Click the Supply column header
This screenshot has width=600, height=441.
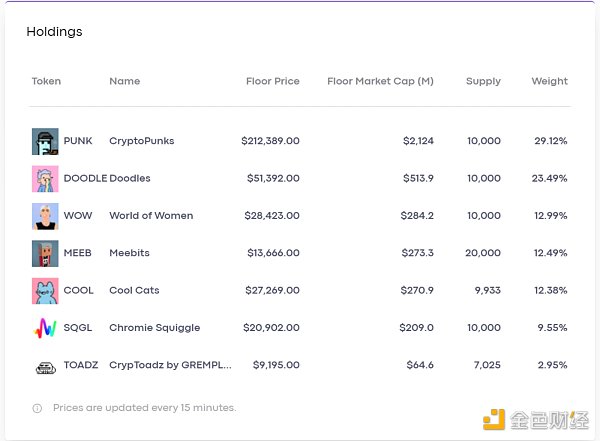tap(483, 81)
